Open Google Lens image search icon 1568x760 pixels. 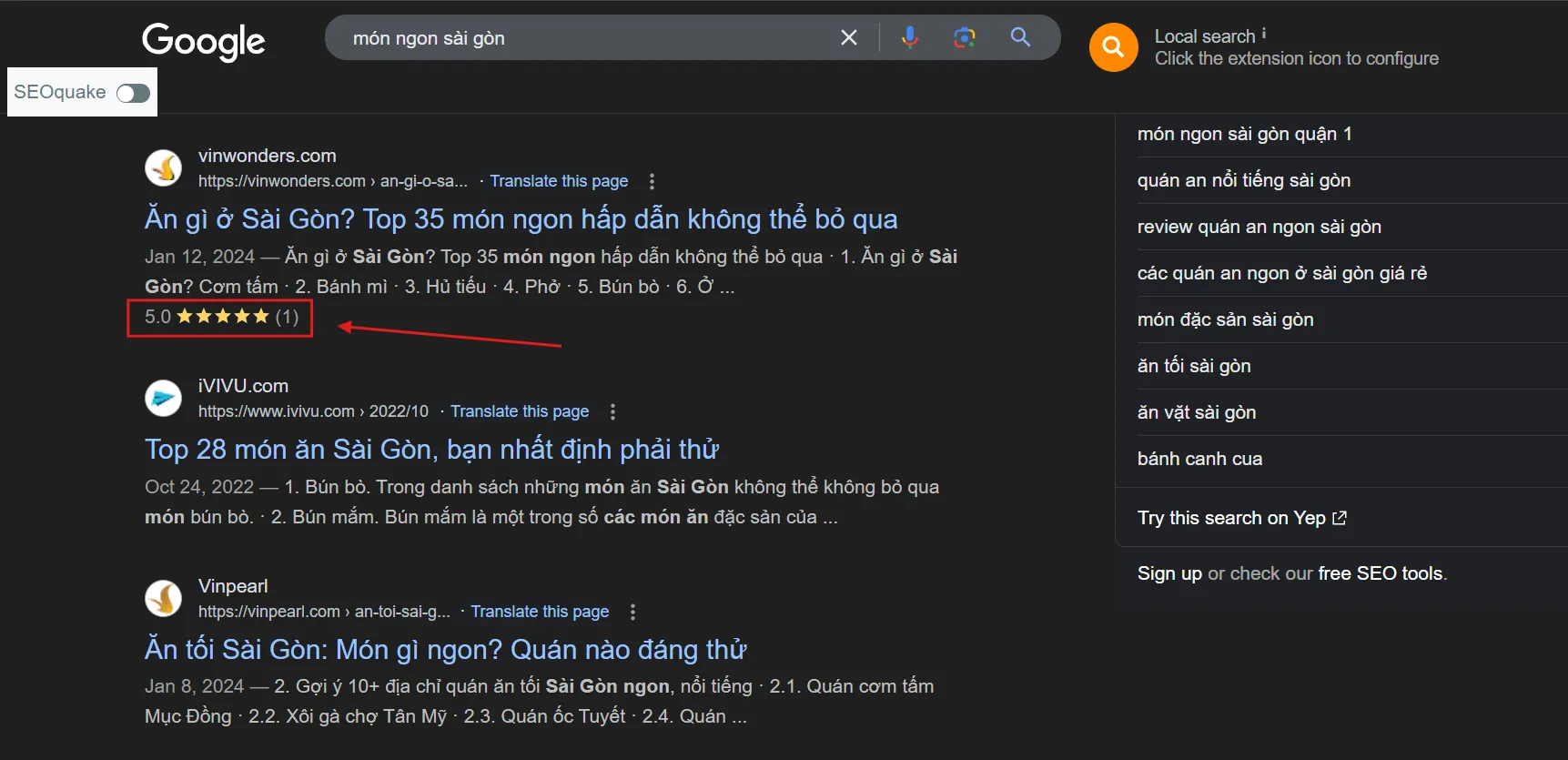[965, 37]
